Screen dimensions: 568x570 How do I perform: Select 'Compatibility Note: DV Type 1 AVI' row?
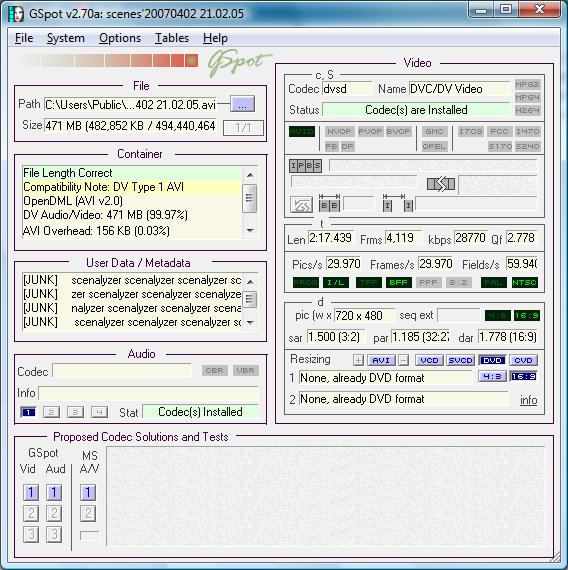[x=132, y=187]
